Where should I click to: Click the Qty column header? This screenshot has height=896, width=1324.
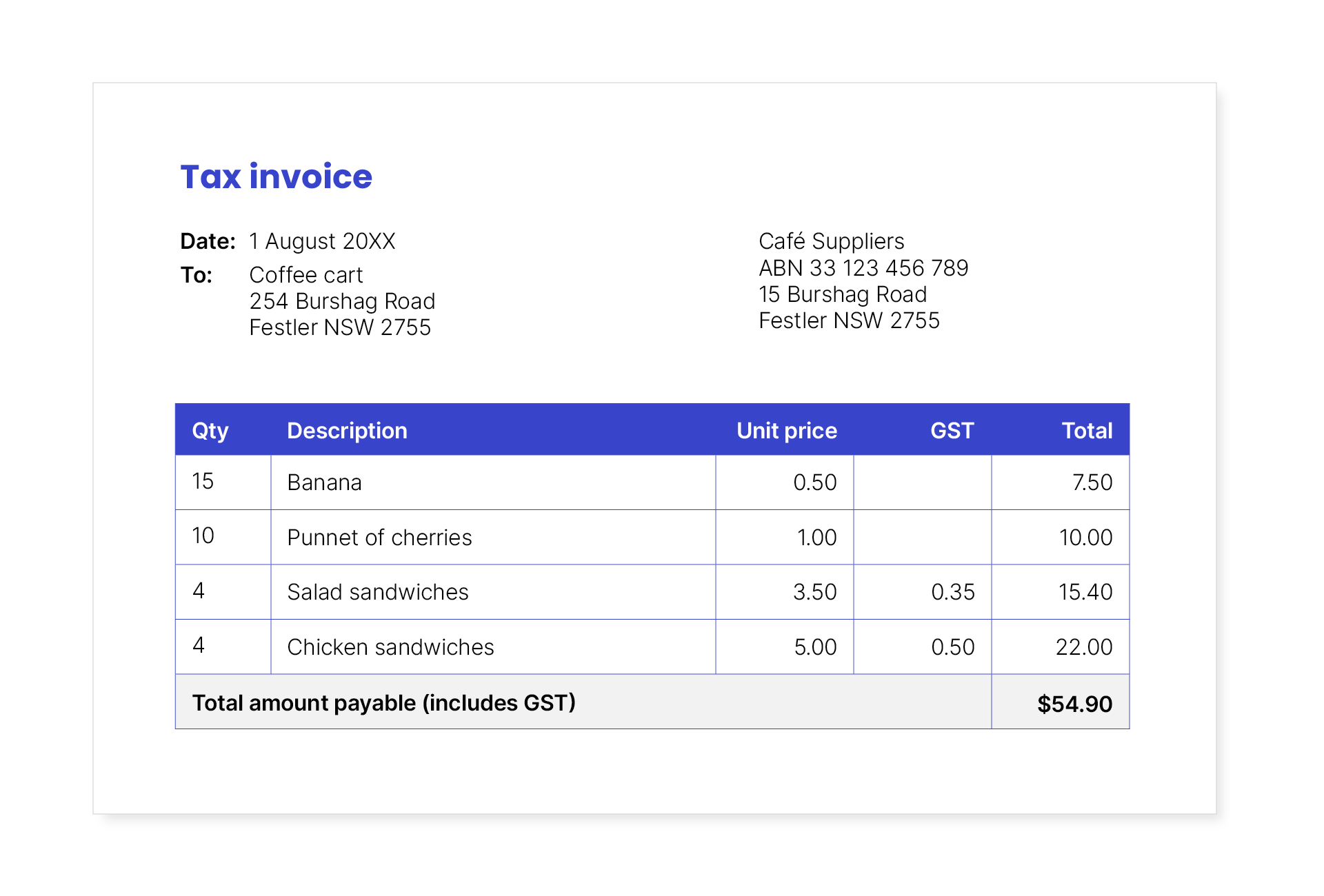(x=210, y=429)
